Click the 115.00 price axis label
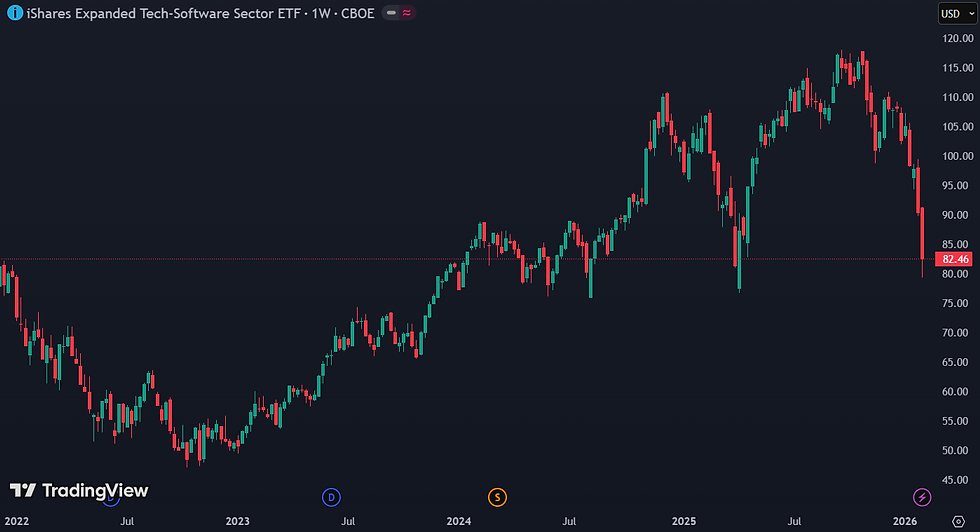Image resolution: width=980 pixels, height=532 pixels. [958, 68]
